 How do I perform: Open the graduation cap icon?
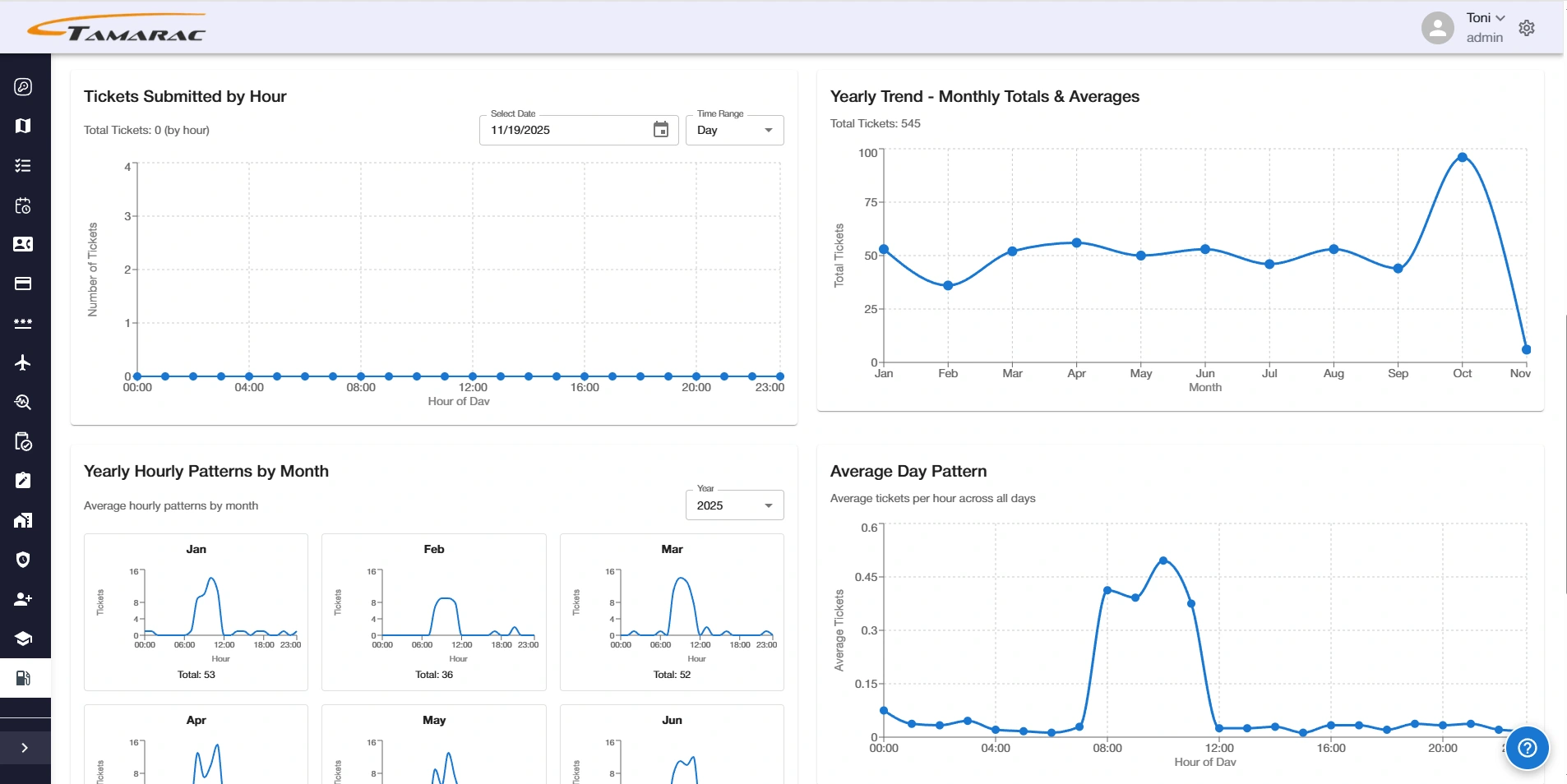[x=23, y=639]
